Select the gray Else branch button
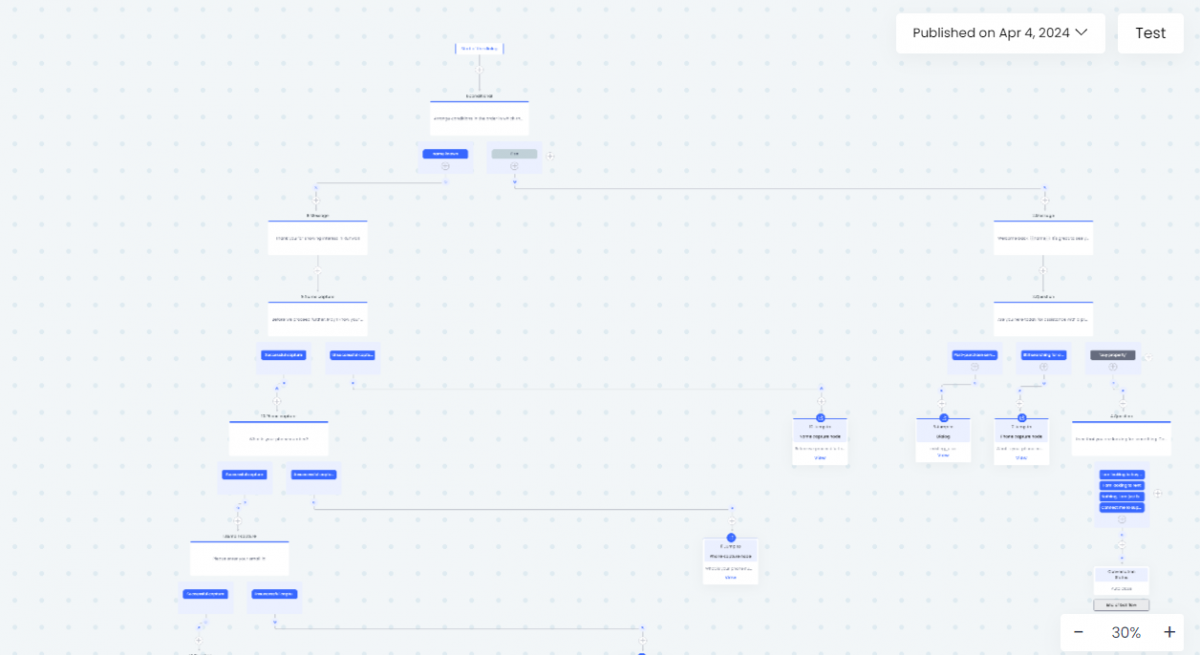 [514, 154]
